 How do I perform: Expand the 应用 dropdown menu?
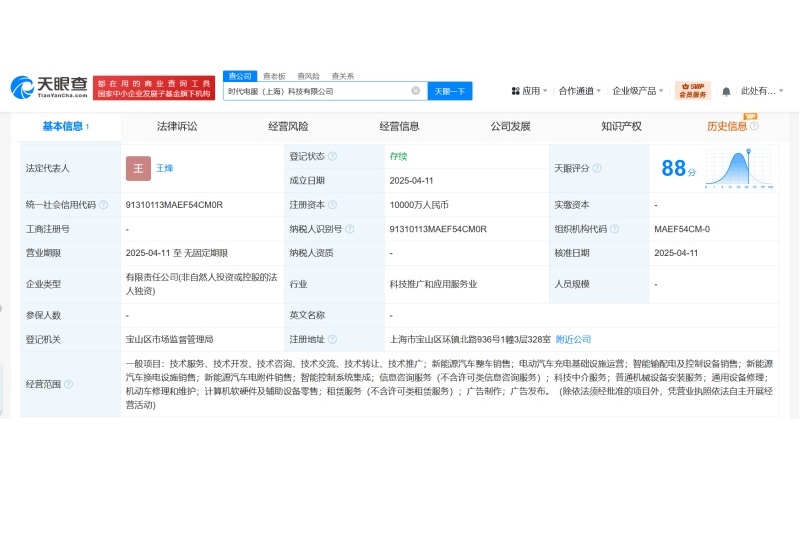(531, 91)
